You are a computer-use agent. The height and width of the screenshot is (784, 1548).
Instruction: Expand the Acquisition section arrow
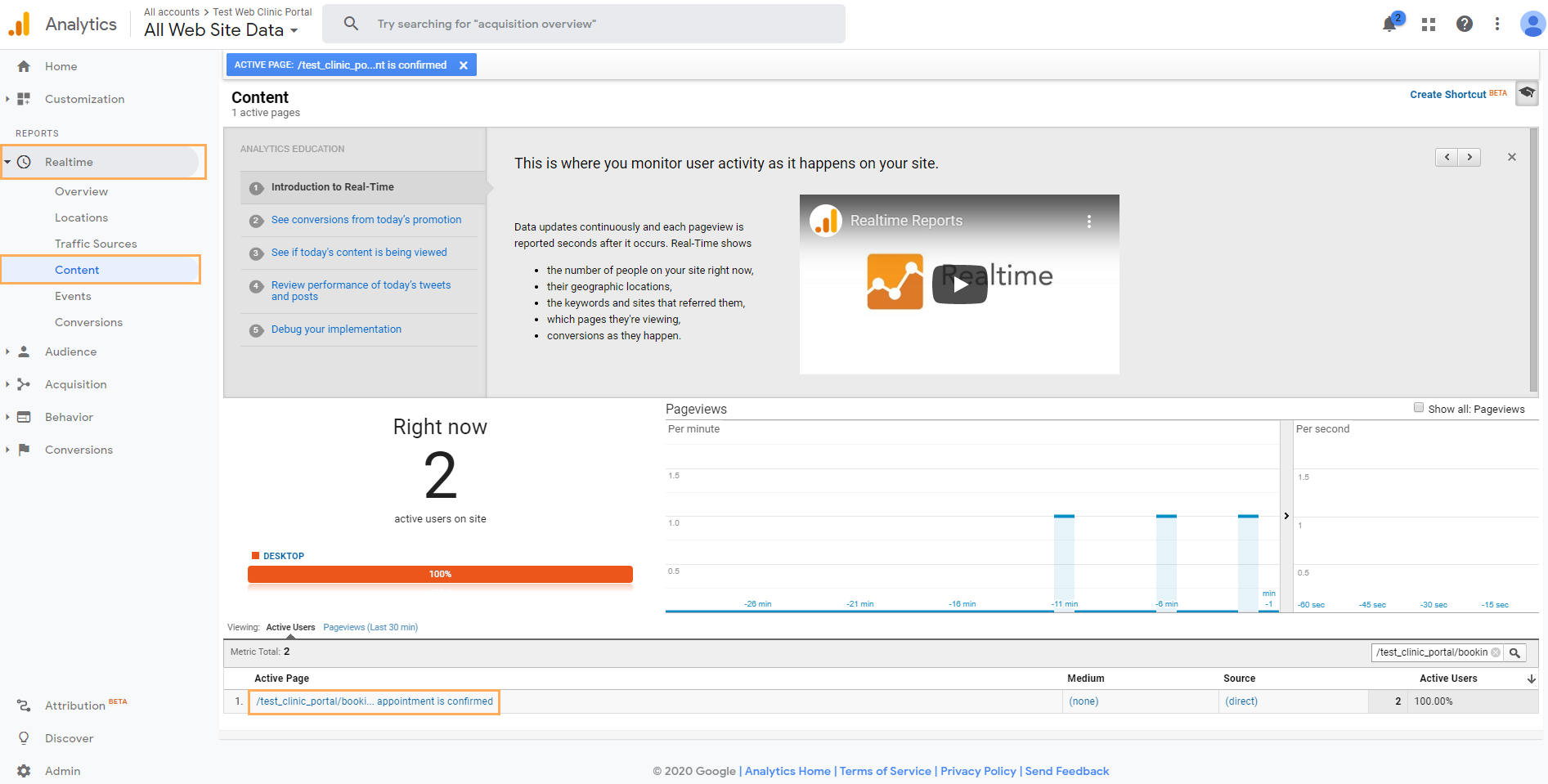(x=7, y=384)
